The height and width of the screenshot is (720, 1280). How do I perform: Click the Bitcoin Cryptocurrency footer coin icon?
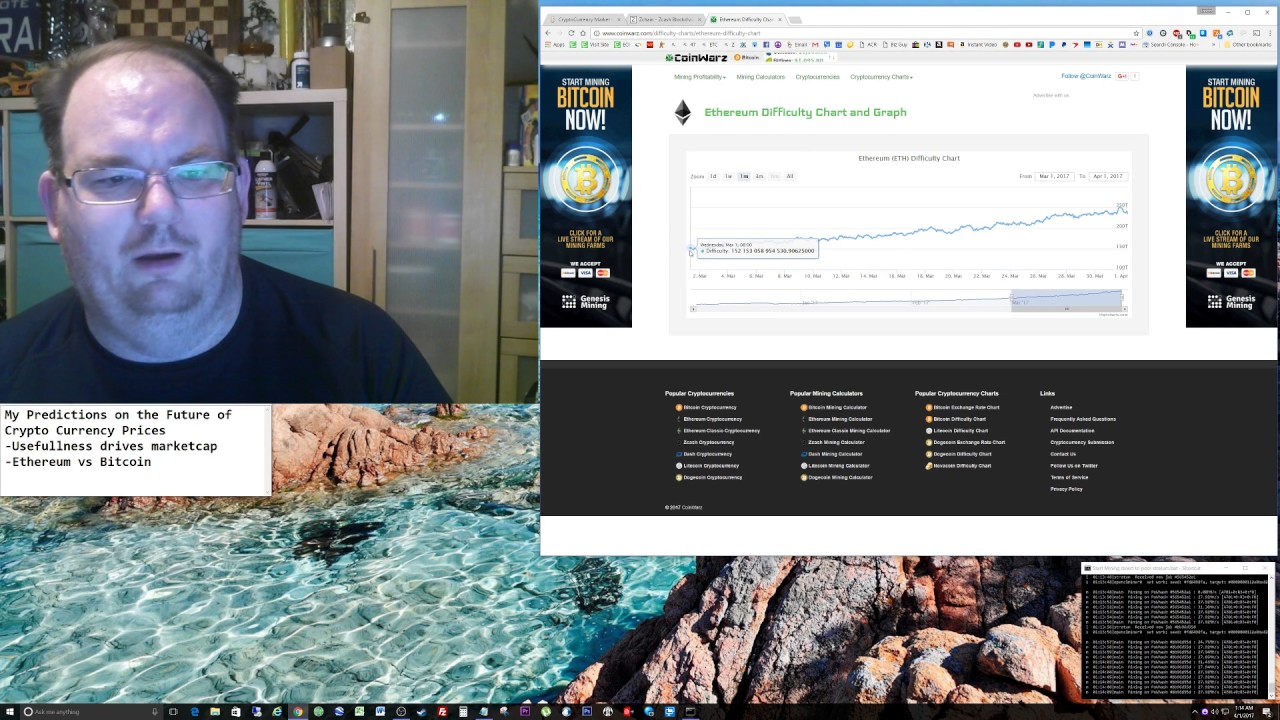[x=679, y=407]
